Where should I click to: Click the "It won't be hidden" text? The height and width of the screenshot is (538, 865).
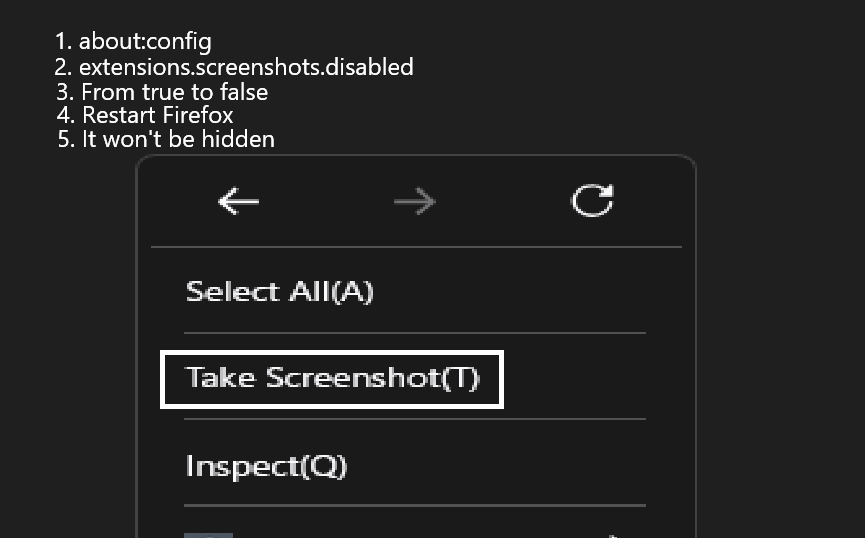178,139
